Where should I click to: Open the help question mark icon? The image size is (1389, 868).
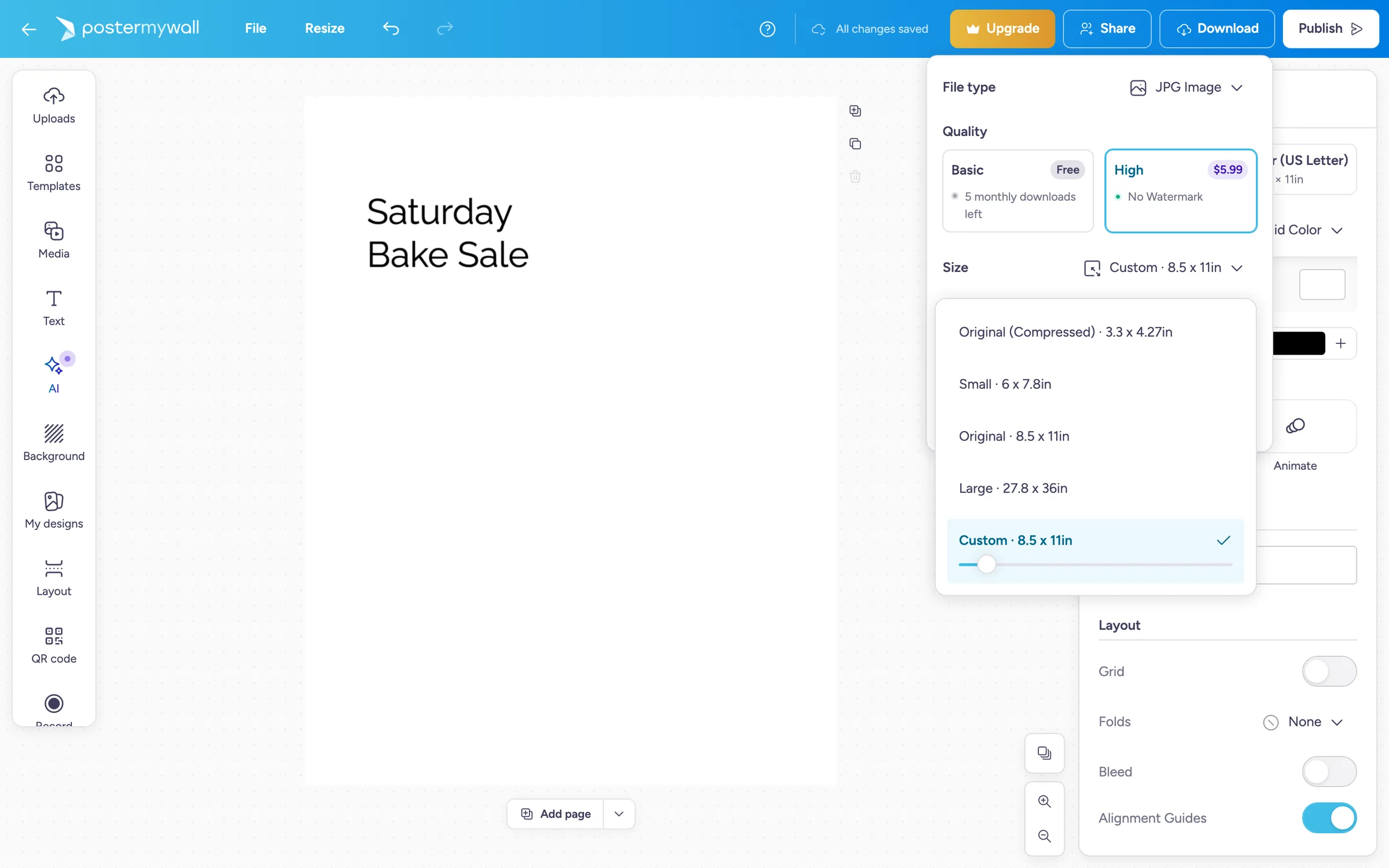767,29
